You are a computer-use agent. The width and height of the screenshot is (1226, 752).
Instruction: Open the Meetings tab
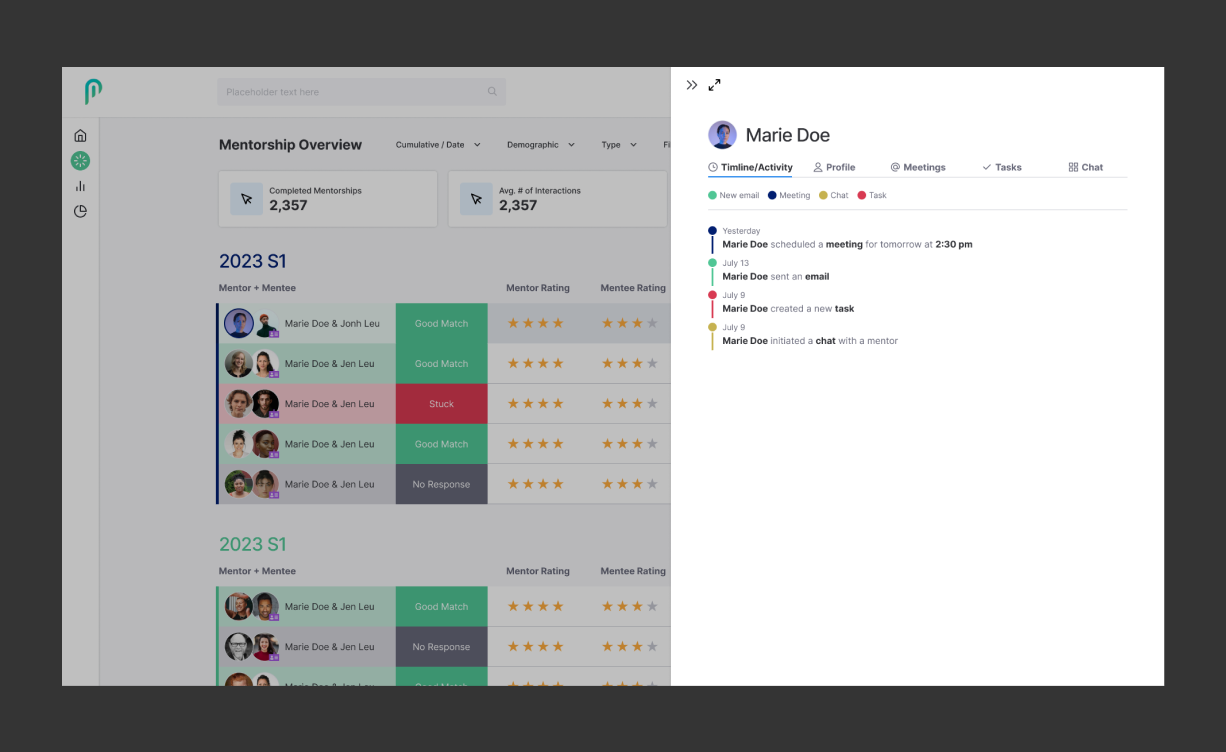917,167
